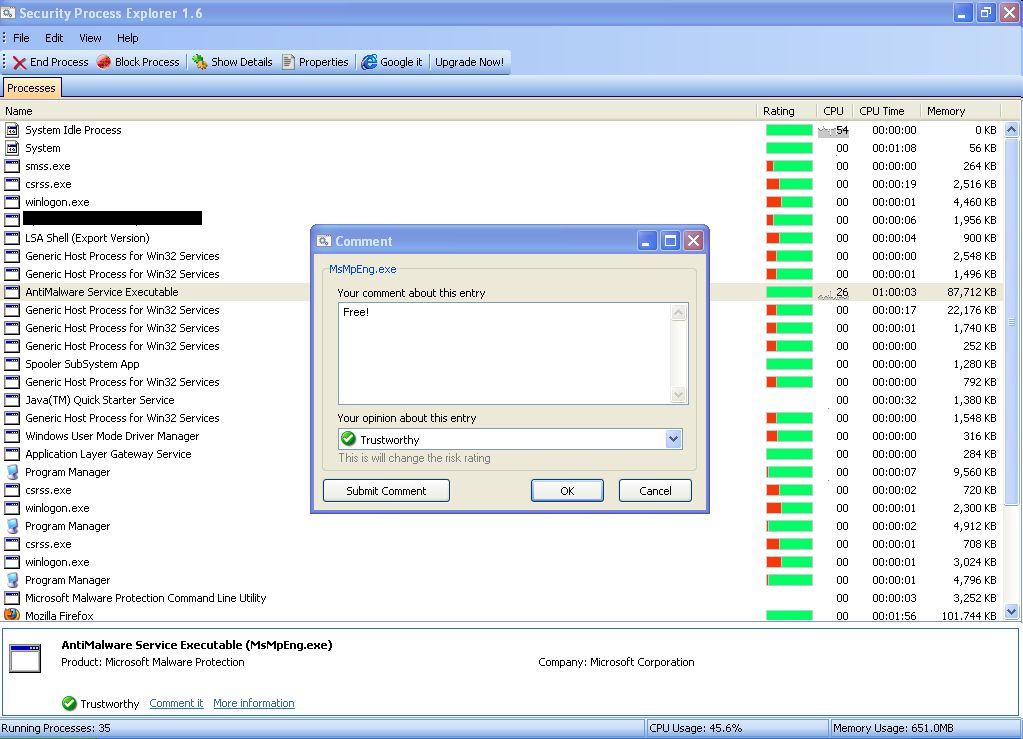Select the smss.exe process row
1023x739 pixels.
coord(502,166)
